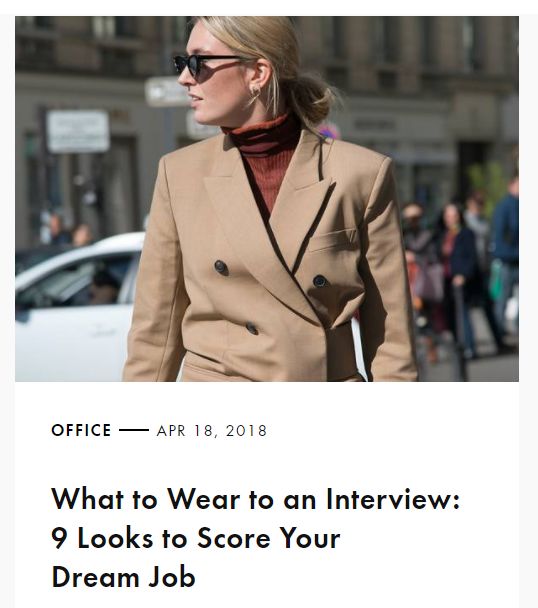The height and width of the screenshot is (608, 538).
Task: Click the headline line '9 Looks to Score Your'
Action: [x=195, y=538]
